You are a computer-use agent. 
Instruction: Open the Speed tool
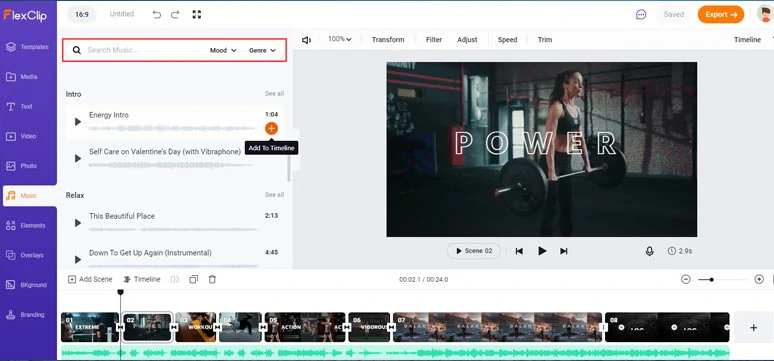click(507, 40)
